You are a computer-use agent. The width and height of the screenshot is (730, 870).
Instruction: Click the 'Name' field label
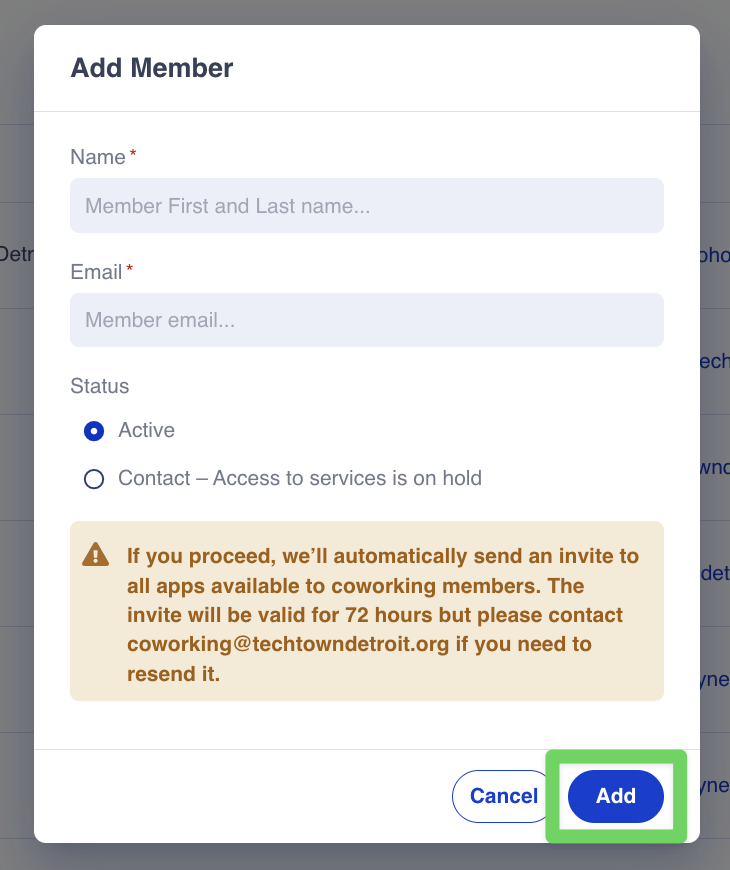click(x=98, y=157)
